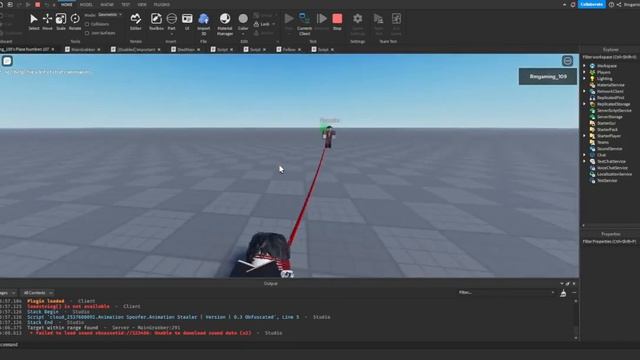Viewport: 640px width, 360px height.
Task: Select ServerStorage in Explorer
Action: pos(609,117)
